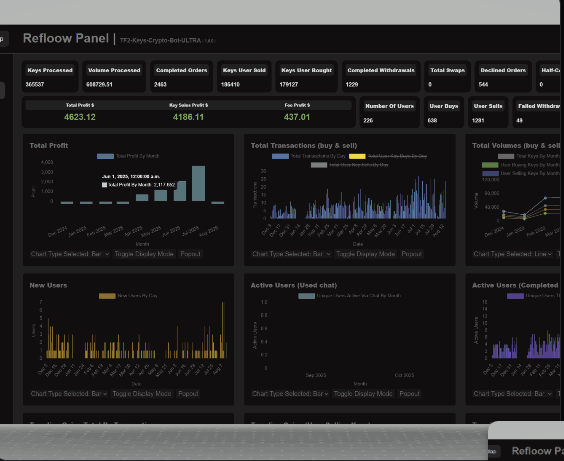Click Toggle Display Mode under Total Transactions chart
Image resolution: width=564 pixels, height=461 pixels.
pos(365,254)
